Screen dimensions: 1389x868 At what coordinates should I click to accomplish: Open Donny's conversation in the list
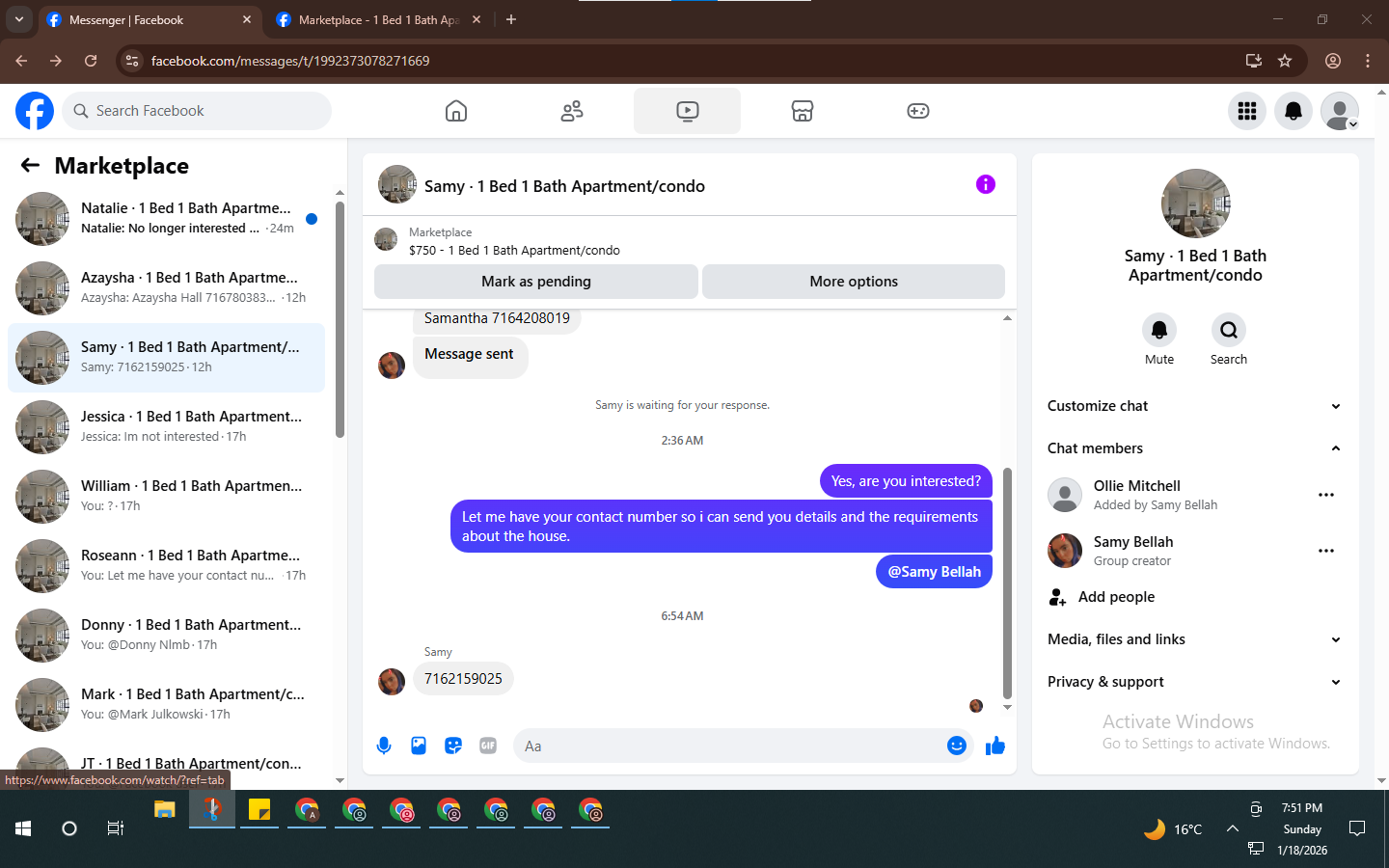tap(166, 635)
